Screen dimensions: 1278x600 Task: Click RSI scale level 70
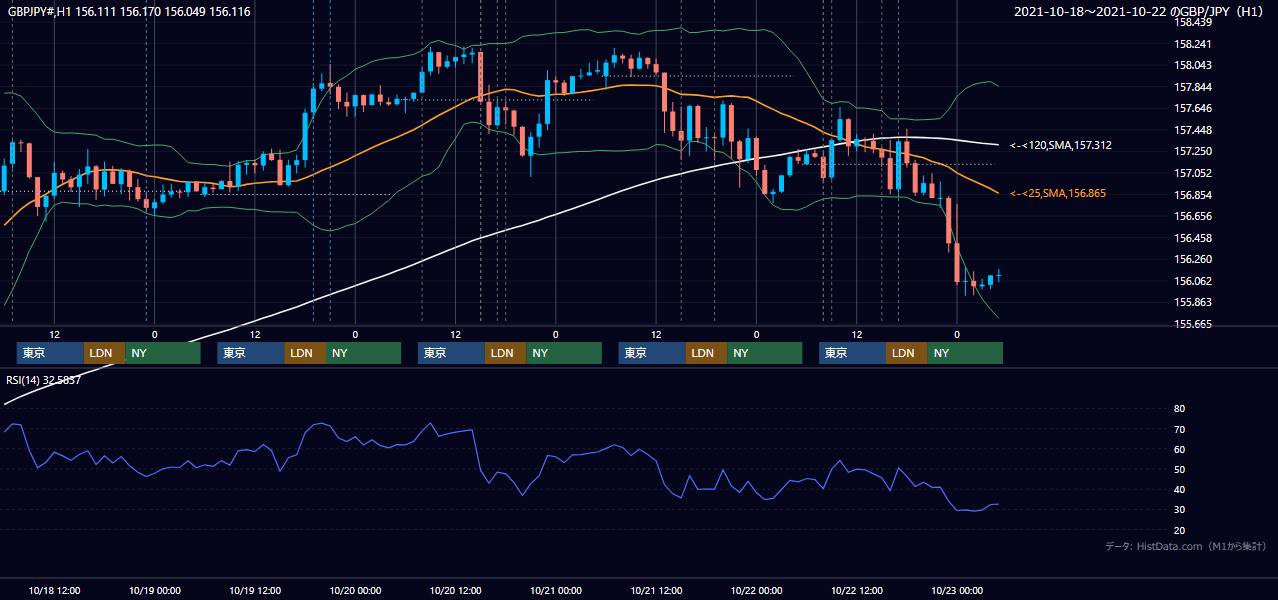(1180, 429)
